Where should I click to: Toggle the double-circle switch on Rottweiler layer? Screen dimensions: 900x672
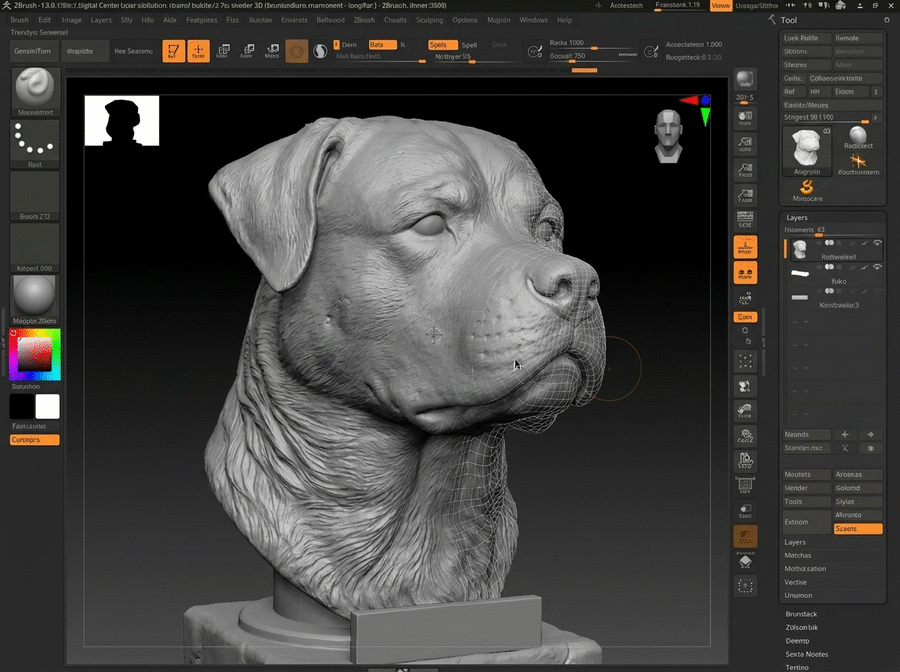tap(829, 243)
